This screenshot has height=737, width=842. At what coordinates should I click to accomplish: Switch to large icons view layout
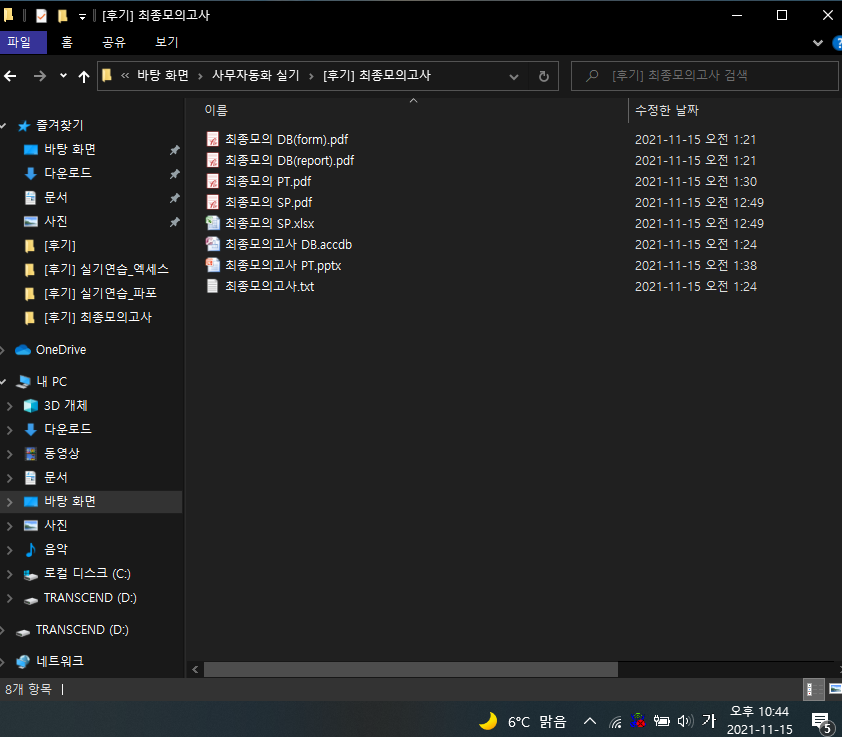pyautogui.click(x=834, y=689)
